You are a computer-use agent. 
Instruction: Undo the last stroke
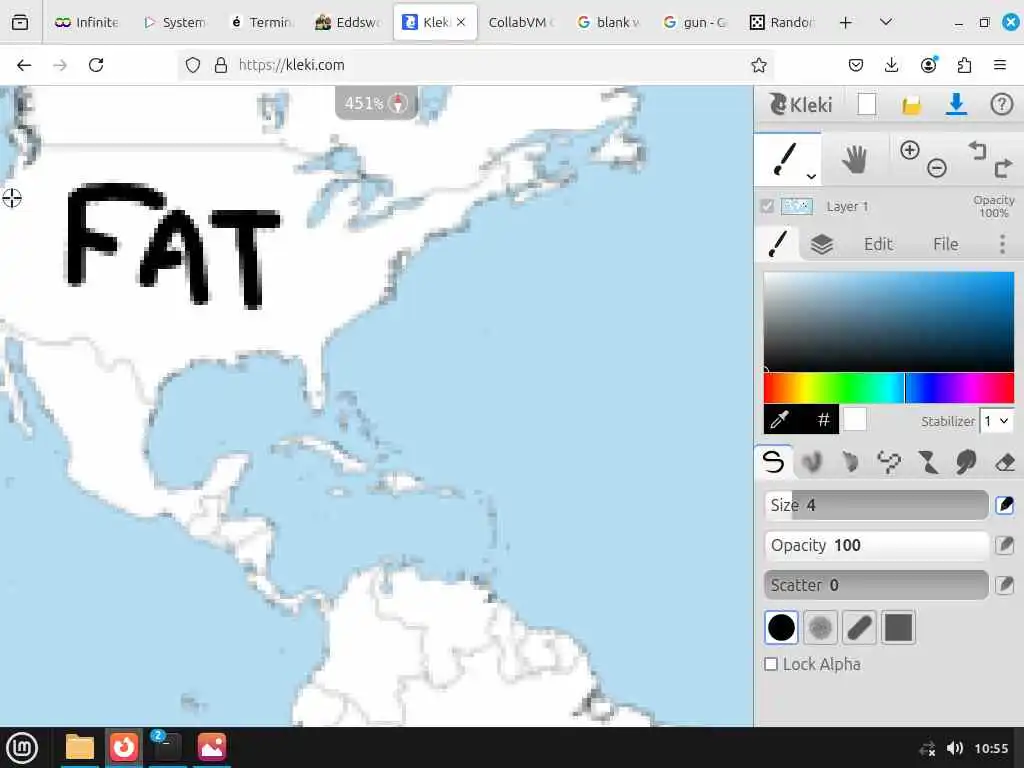[x=977, y=151]
